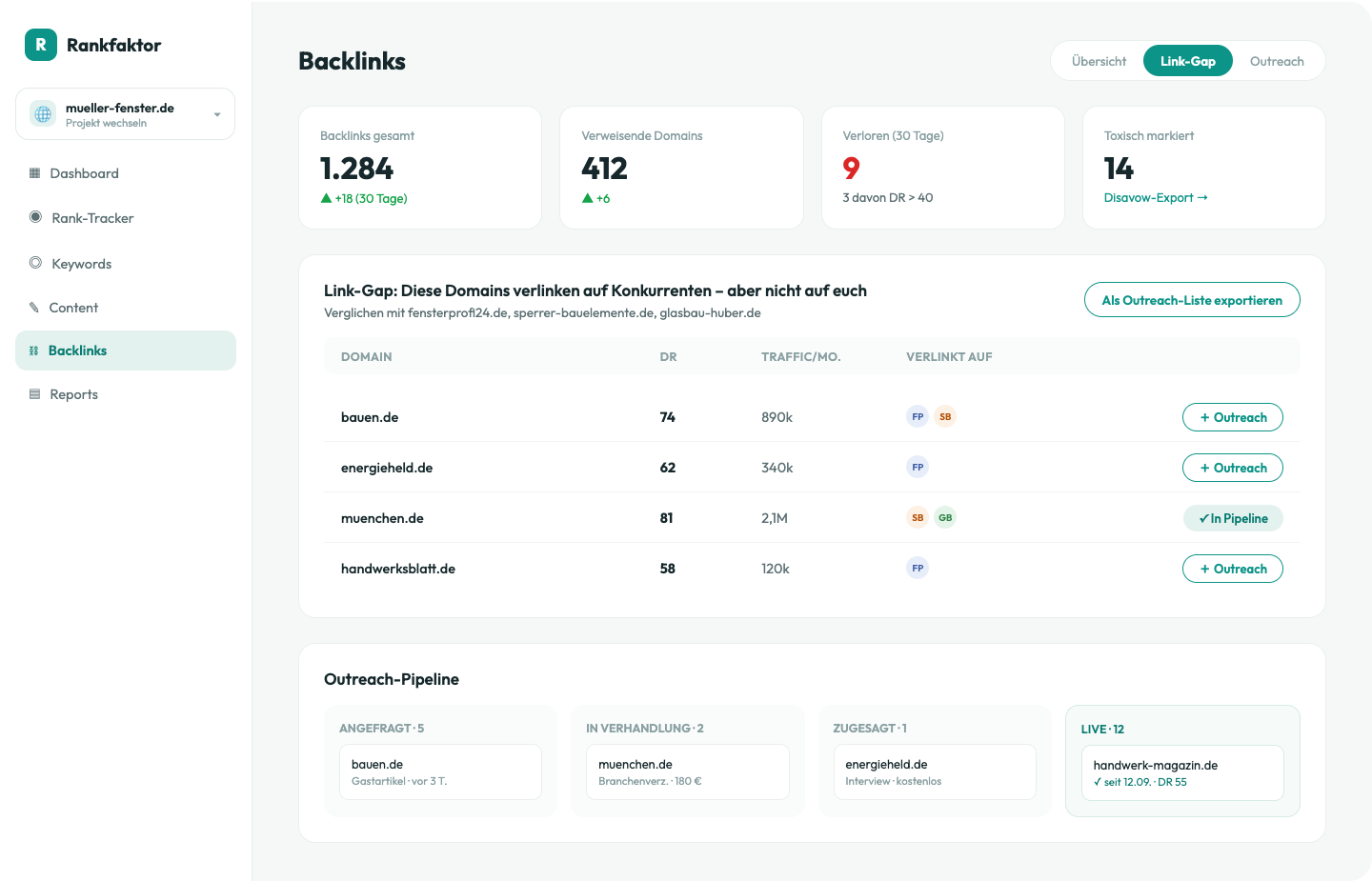Click the LIVE · 12 column heading

[1102, 730]
